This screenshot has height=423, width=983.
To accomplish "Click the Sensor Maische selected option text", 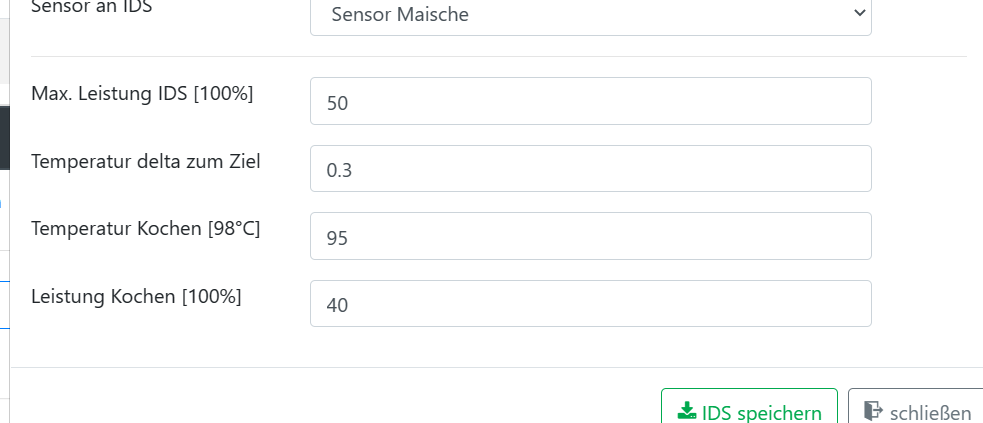I will point(398,15).
